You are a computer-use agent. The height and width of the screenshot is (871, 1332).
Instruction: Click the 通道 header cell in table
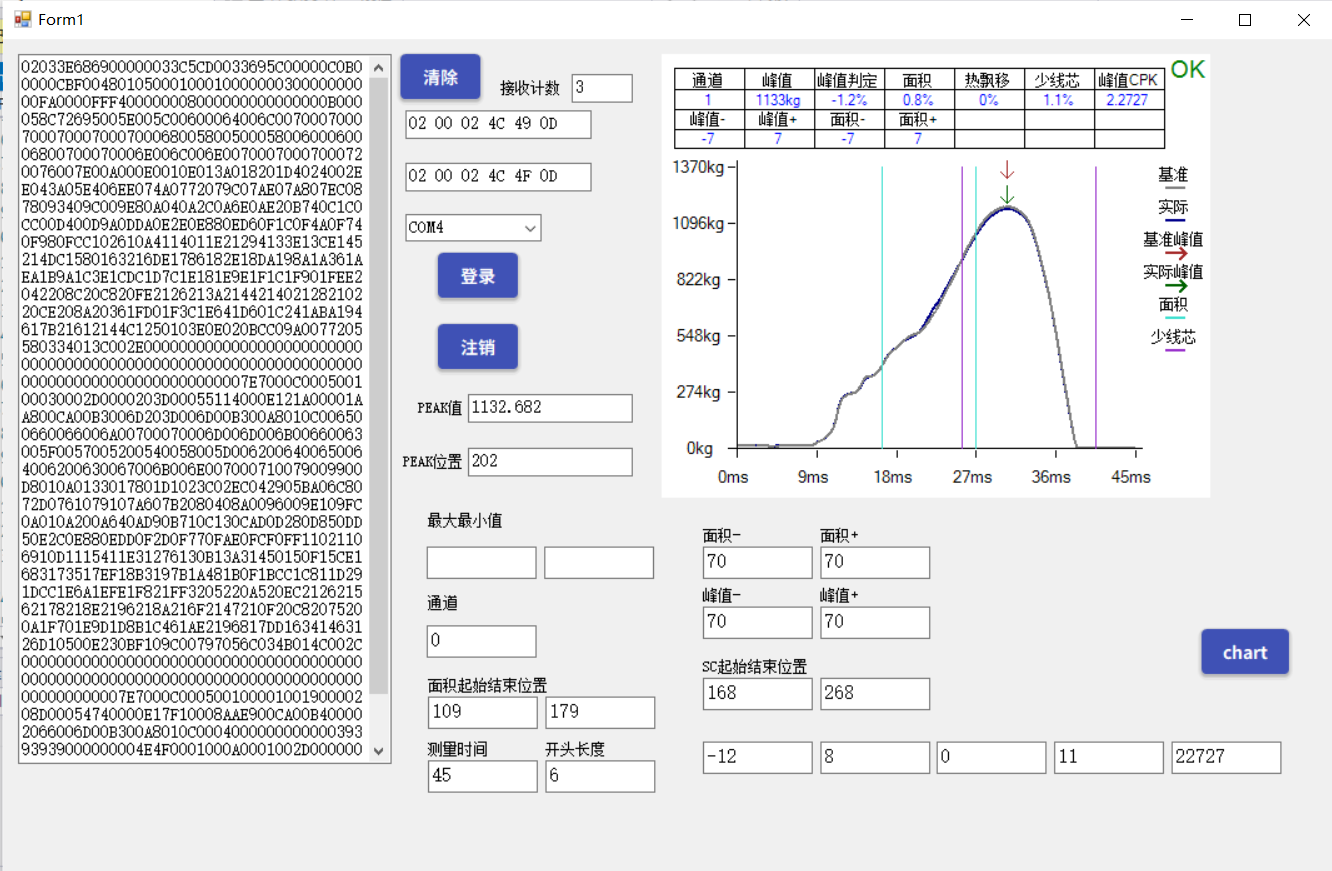(709, 81)
